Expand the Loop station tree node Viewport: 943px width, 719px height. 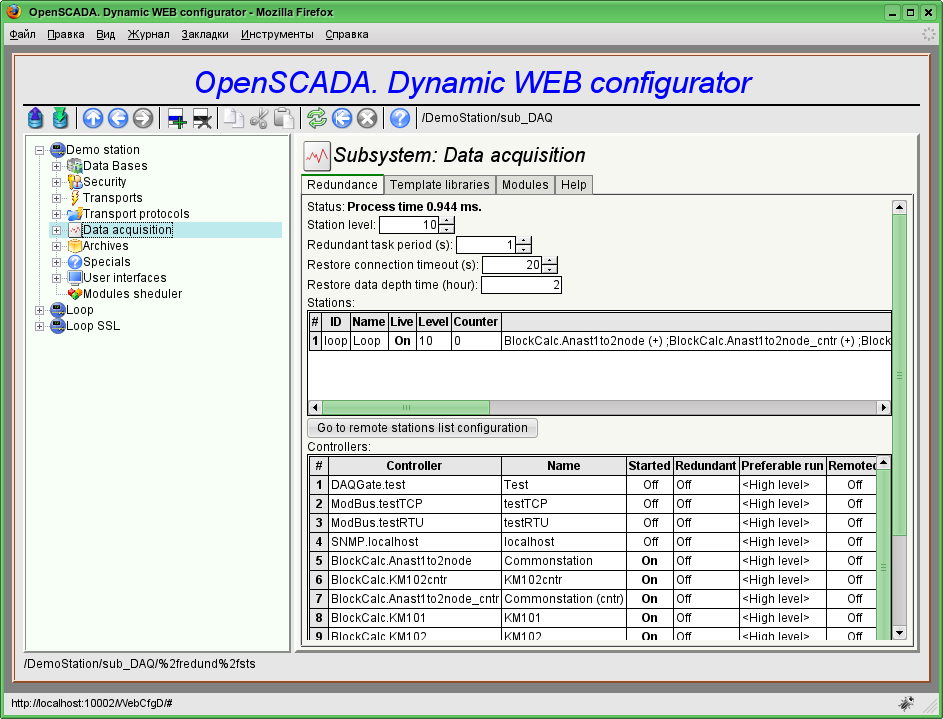(40, 310)
